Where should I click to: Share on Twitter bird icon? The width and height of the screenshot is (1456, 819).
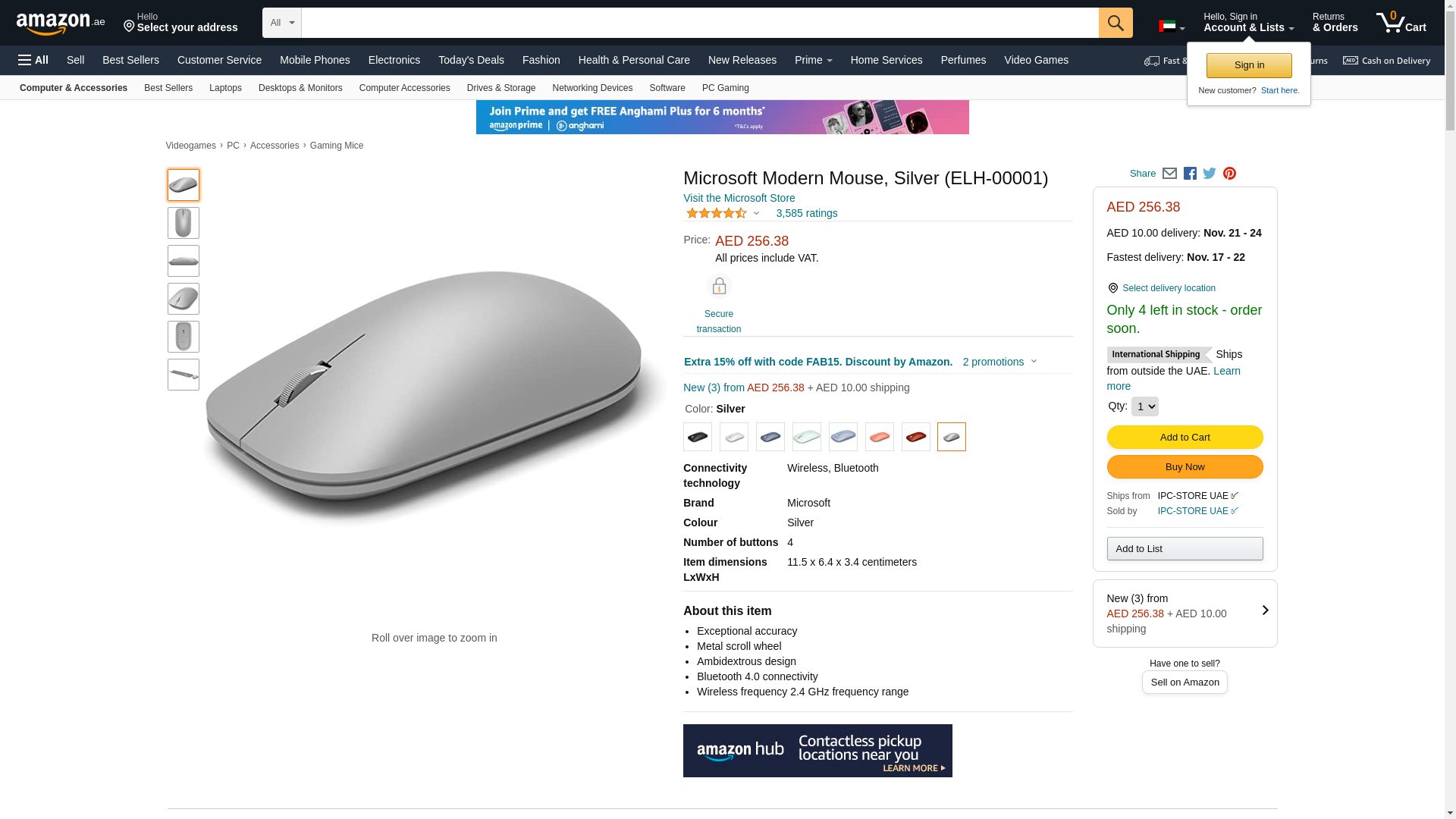pyautogui.click(x=1210, y=174)
